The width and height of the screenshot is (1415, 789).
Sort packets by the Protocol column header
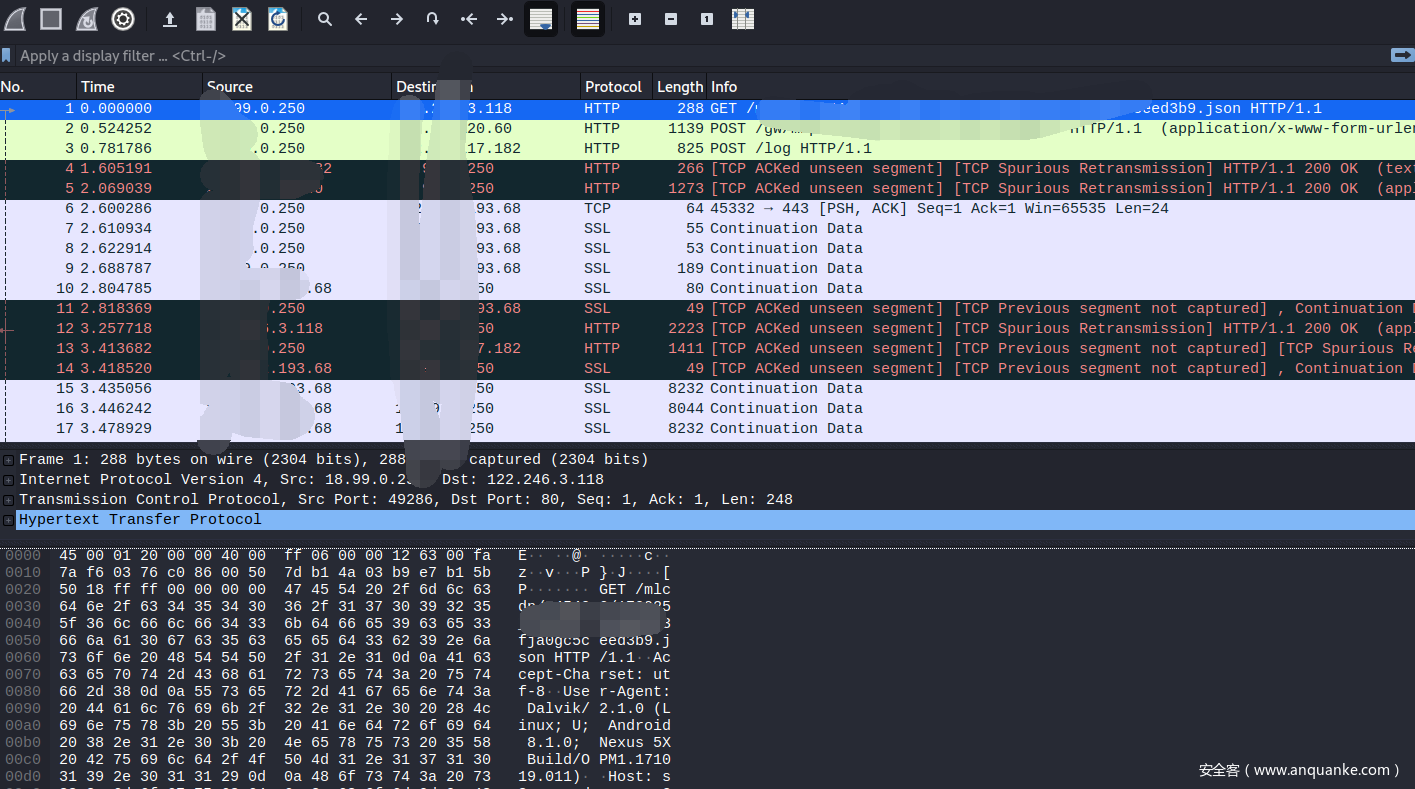(x=613, y=87)
